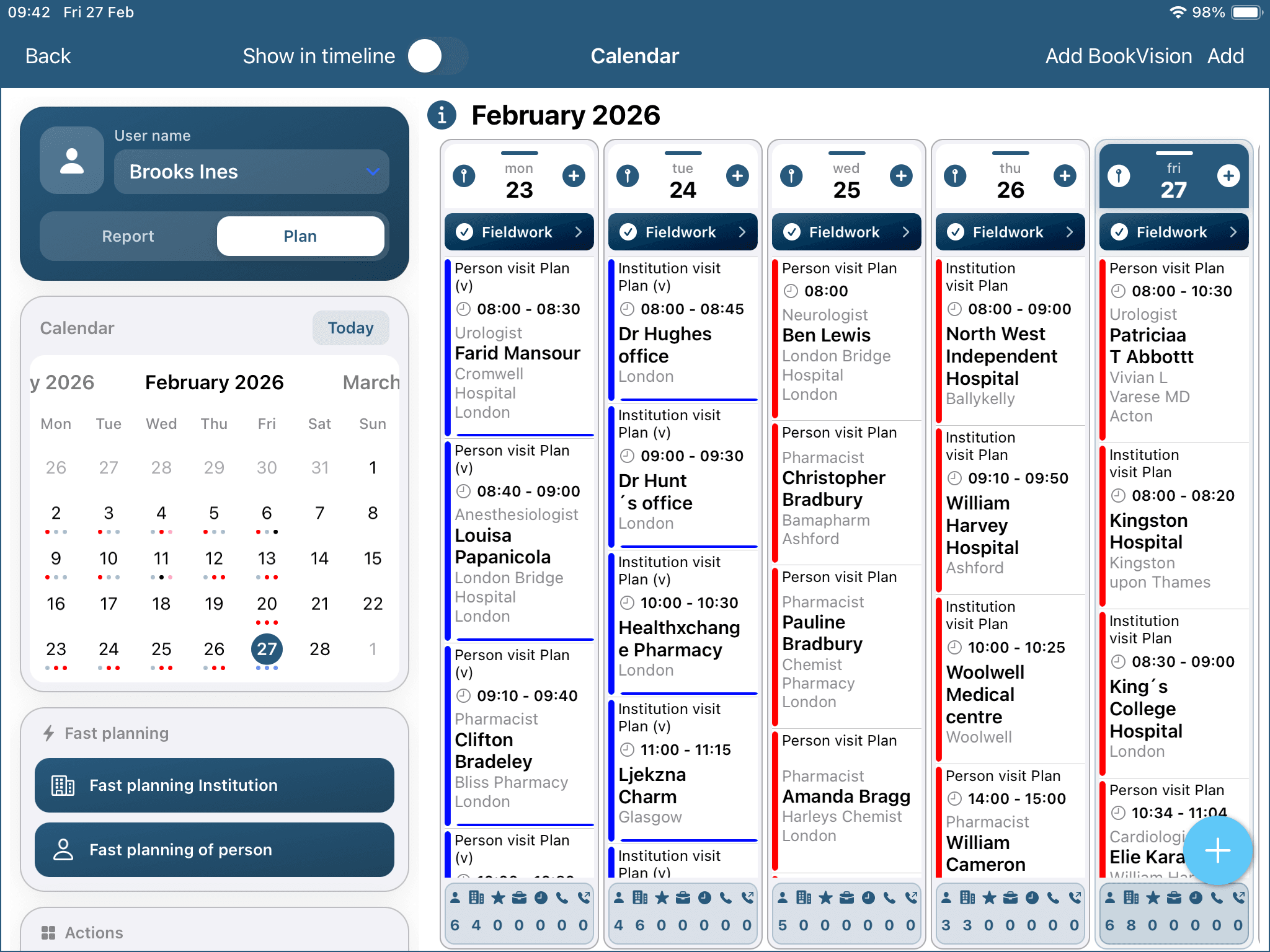Select the Plan tab
The image size is (1270, 952).
click(x=300, y=236)
